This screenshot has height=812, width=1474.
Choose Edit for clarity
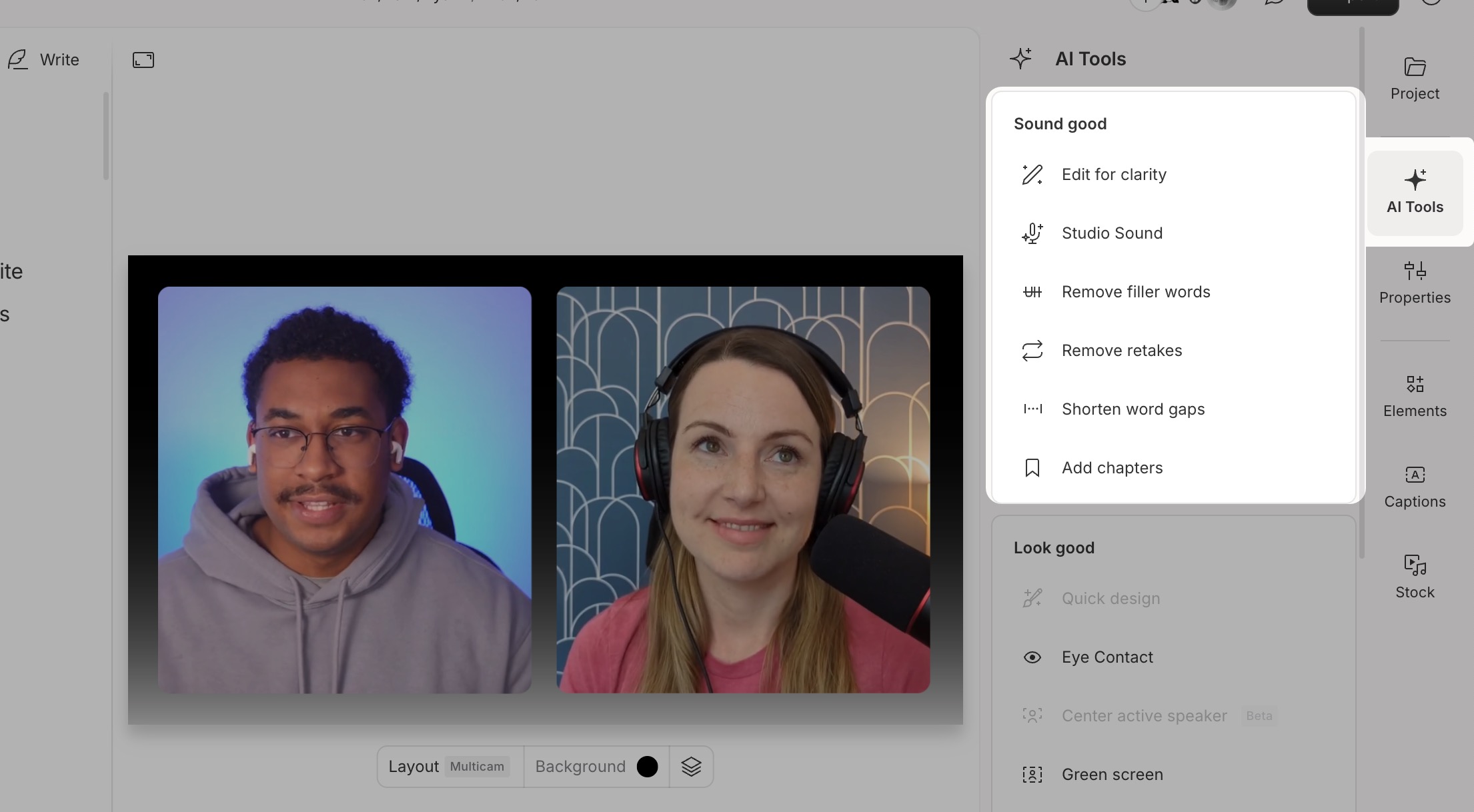(1114, 174)
